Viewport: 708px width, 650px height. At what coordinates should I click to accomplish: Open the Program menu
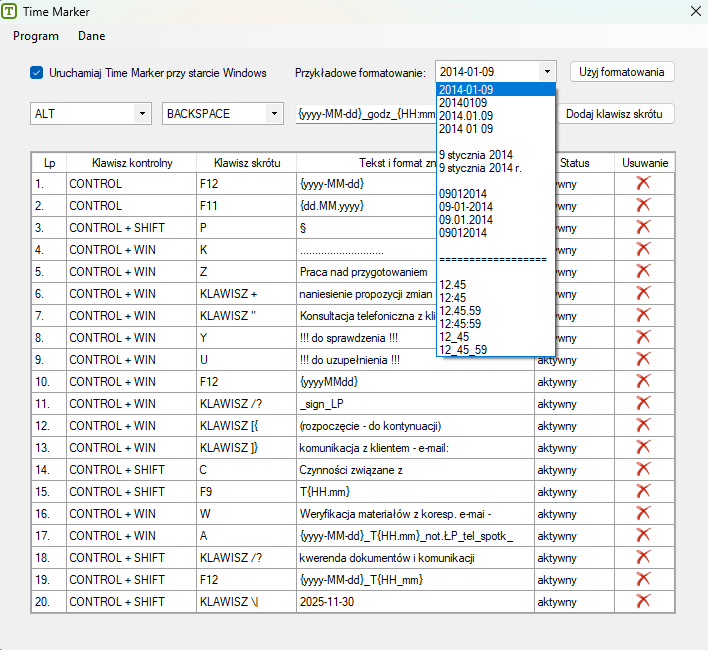[36, 36]
